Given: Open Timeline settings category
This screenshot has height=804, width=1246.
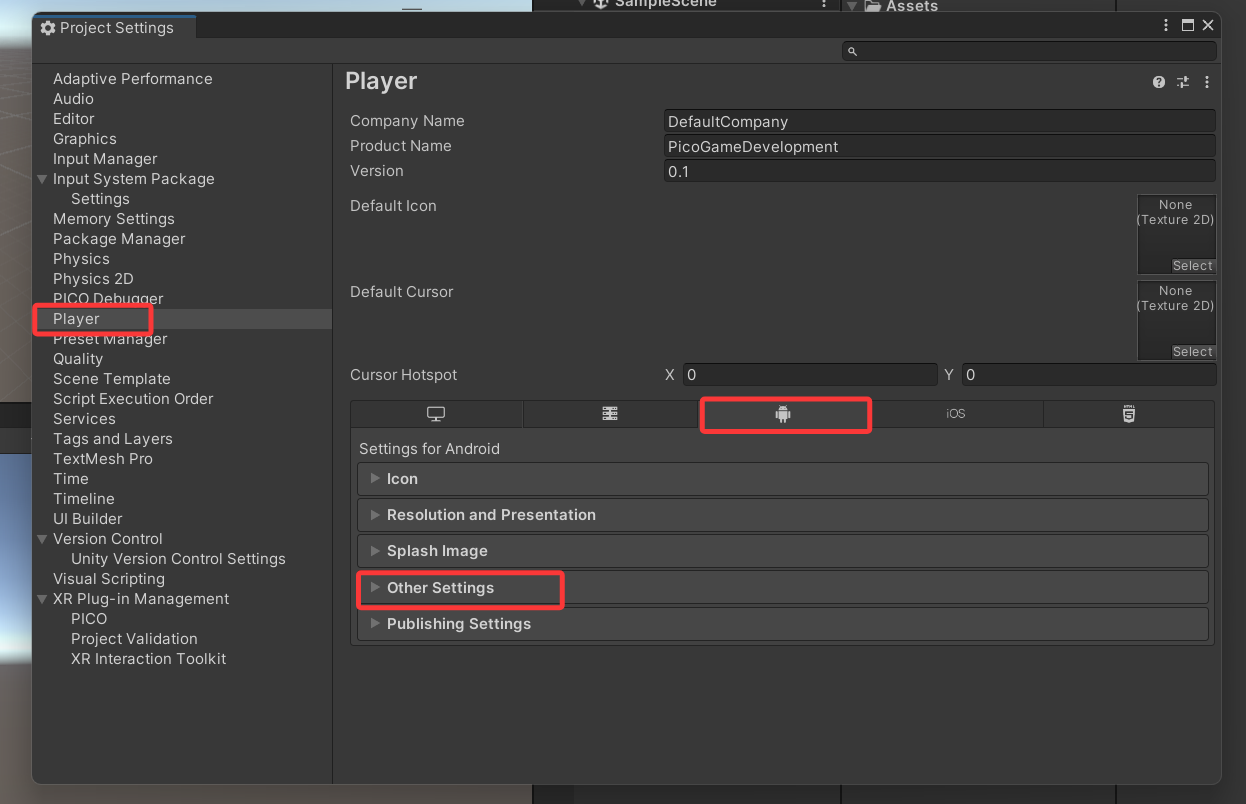Looking at the screenshot, I should 83,499.
